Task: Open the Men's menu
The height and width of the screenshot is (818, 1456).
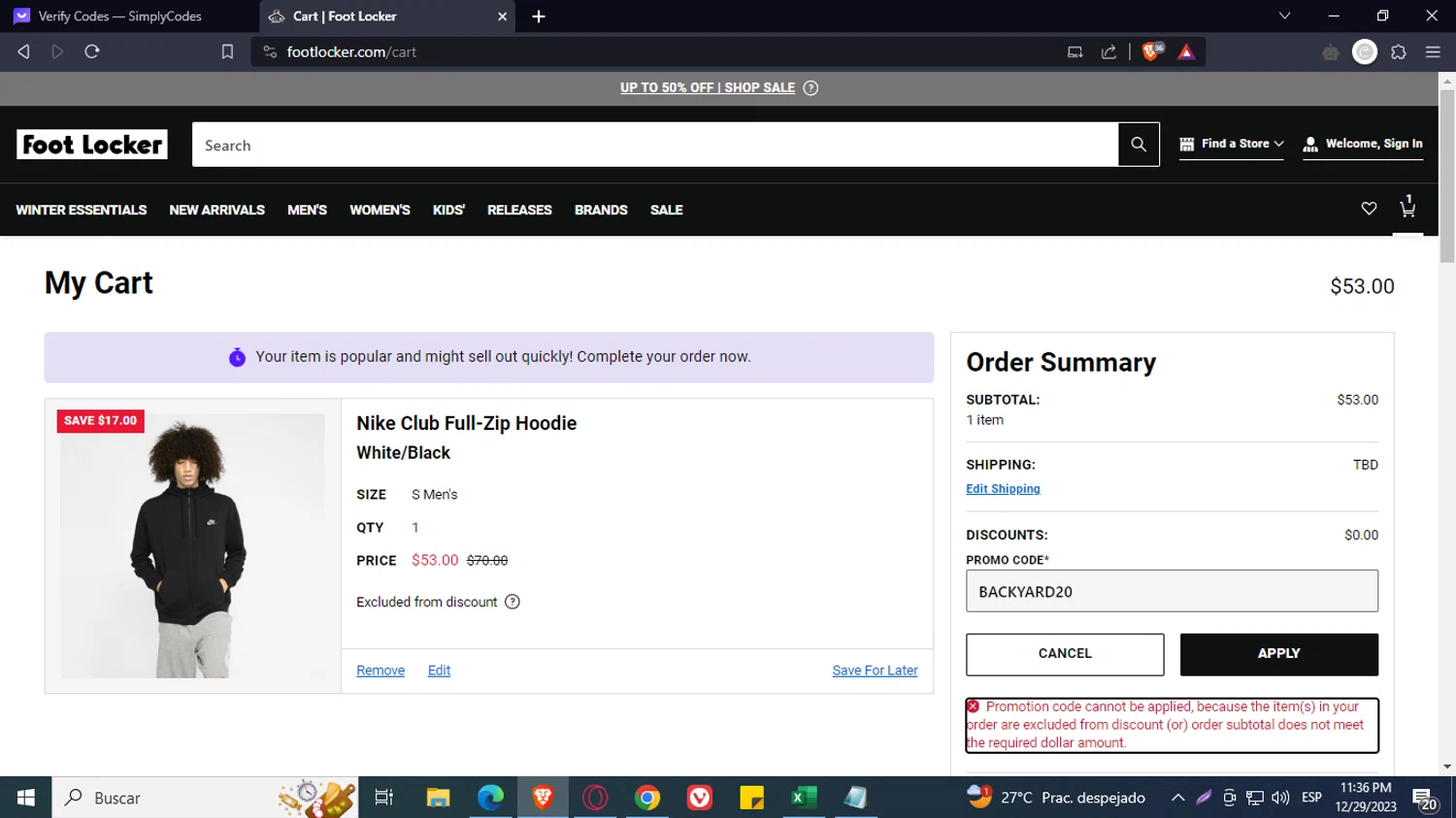Action: 307,210
